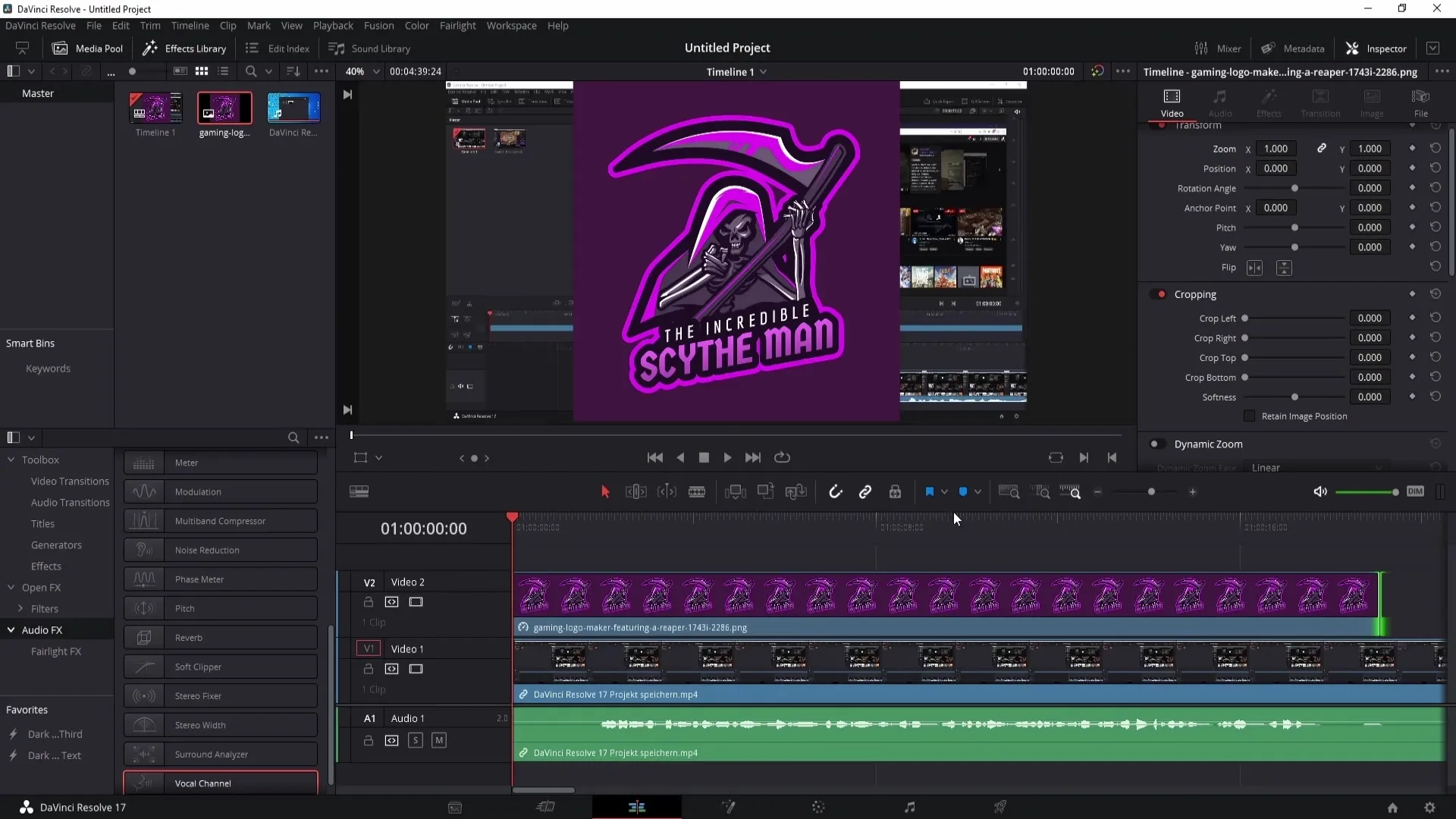Toggle the DIM audio button

(1415, 491)
